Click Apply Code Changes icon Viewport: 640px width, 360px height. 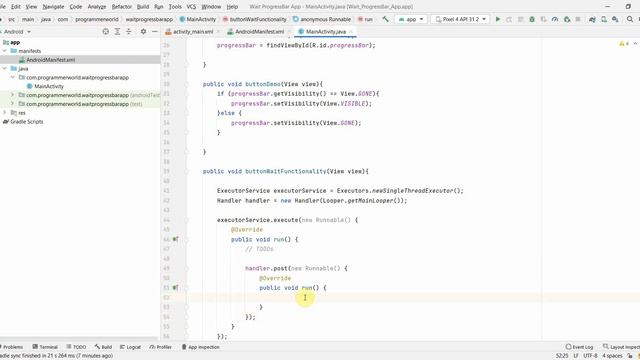[520, 19]
